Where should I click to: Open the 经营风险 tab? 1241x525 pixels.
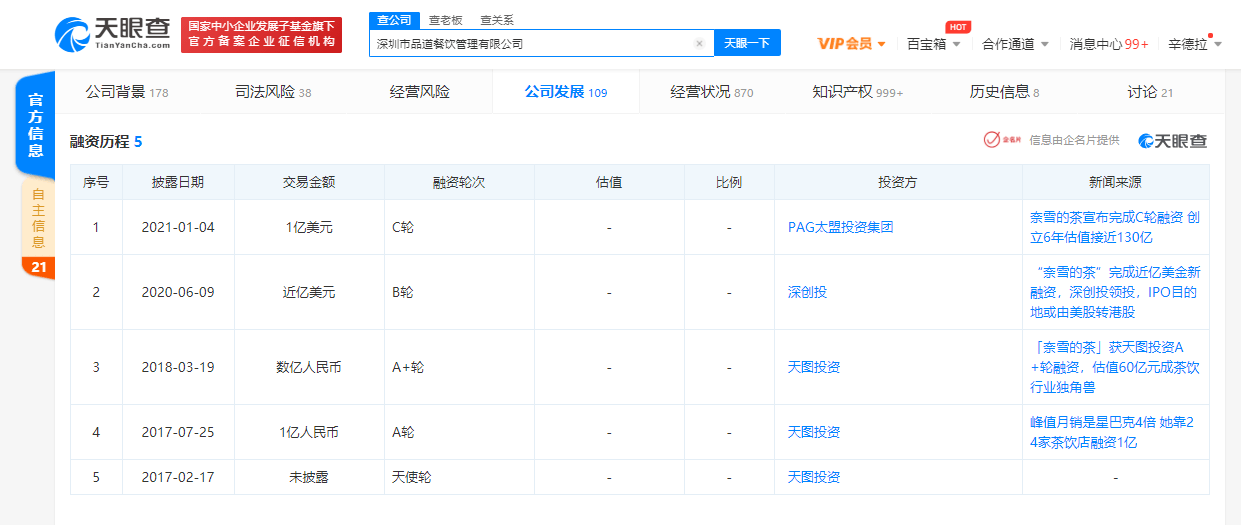pos(420,92)
